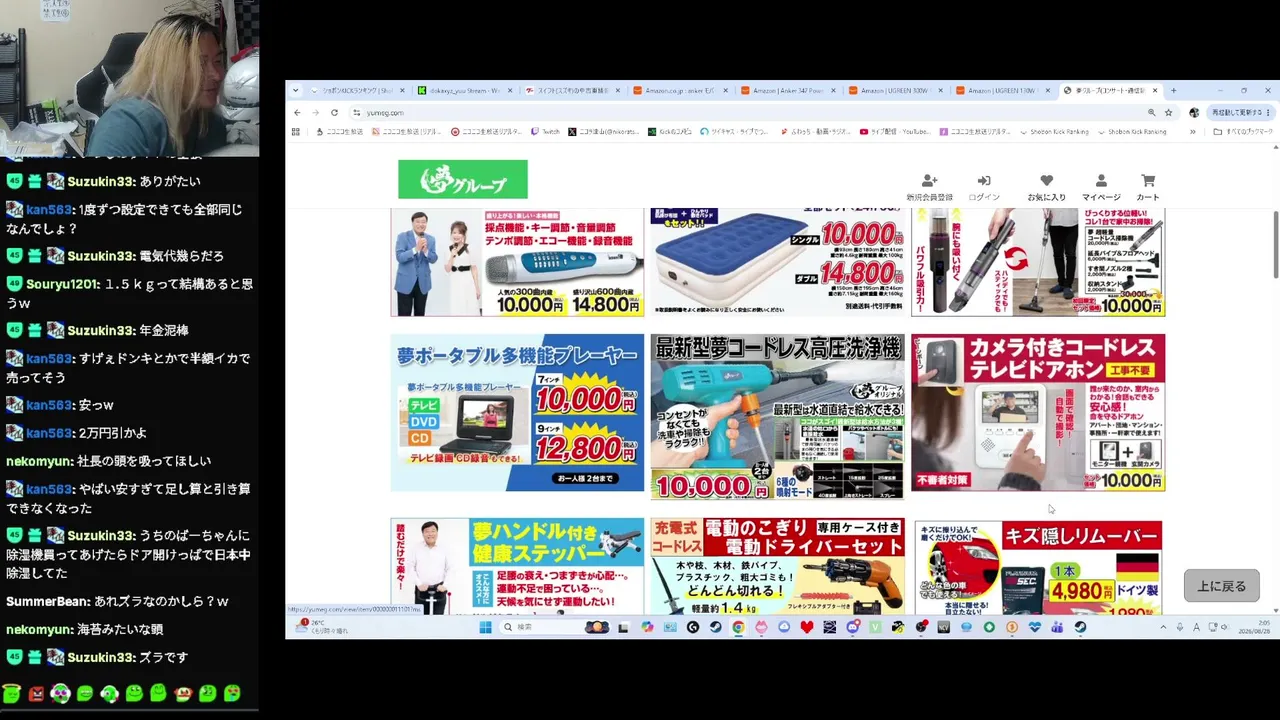This screenshot has width=1280, height=720.
Task: Open the キズ隠しリムーバー product banner
Action: [x=1038, y=566]
